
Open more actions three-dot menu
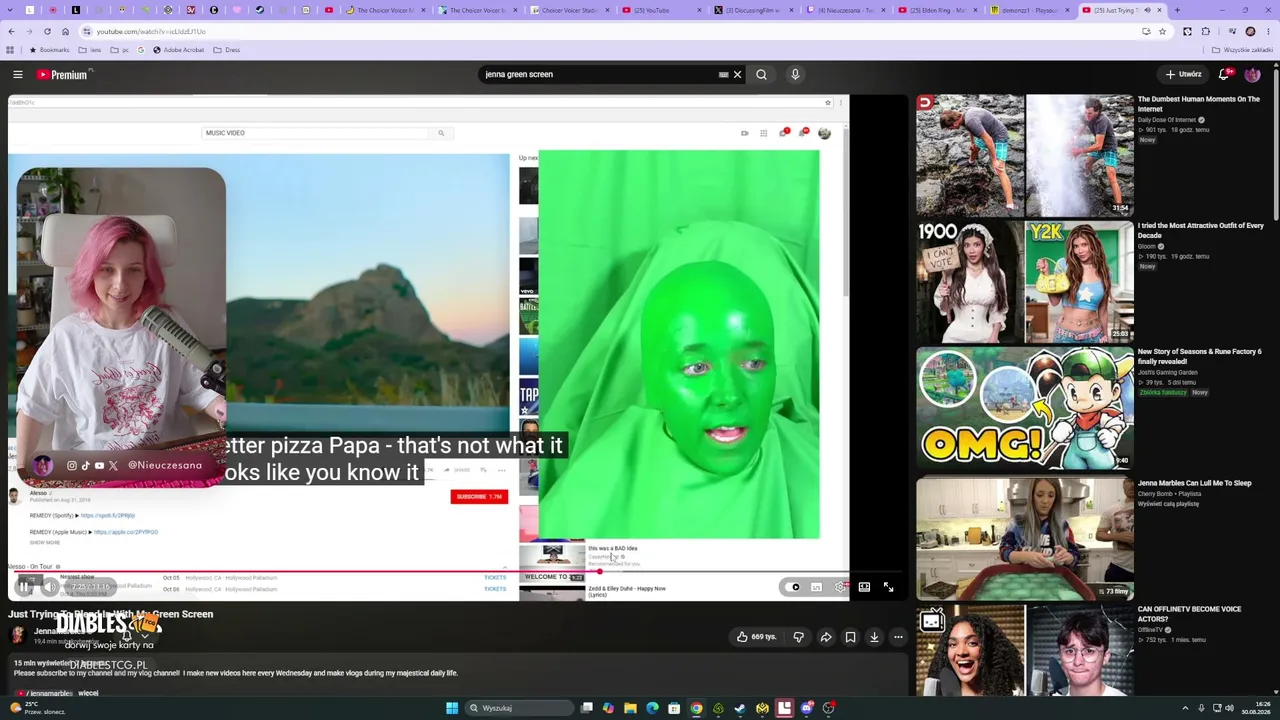coord(898,637)
